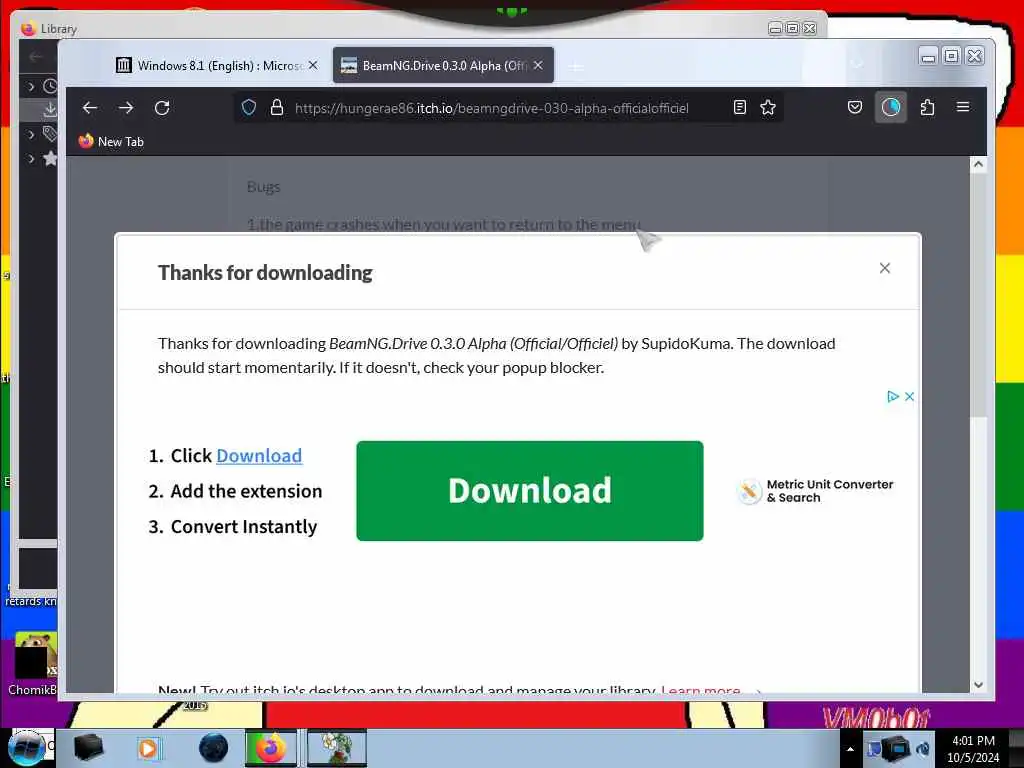Select the BeamNG.Drive 0.3.0 Alpha tab
Image resolution: width=1024 pixels, height=768 pixels.
click(x=444, y=65)
